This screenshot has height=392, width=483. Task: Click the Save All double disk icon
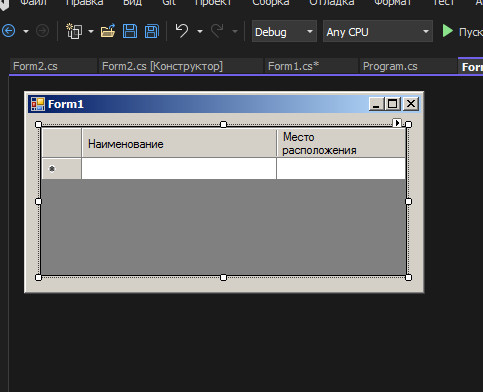tap(152, 31)
